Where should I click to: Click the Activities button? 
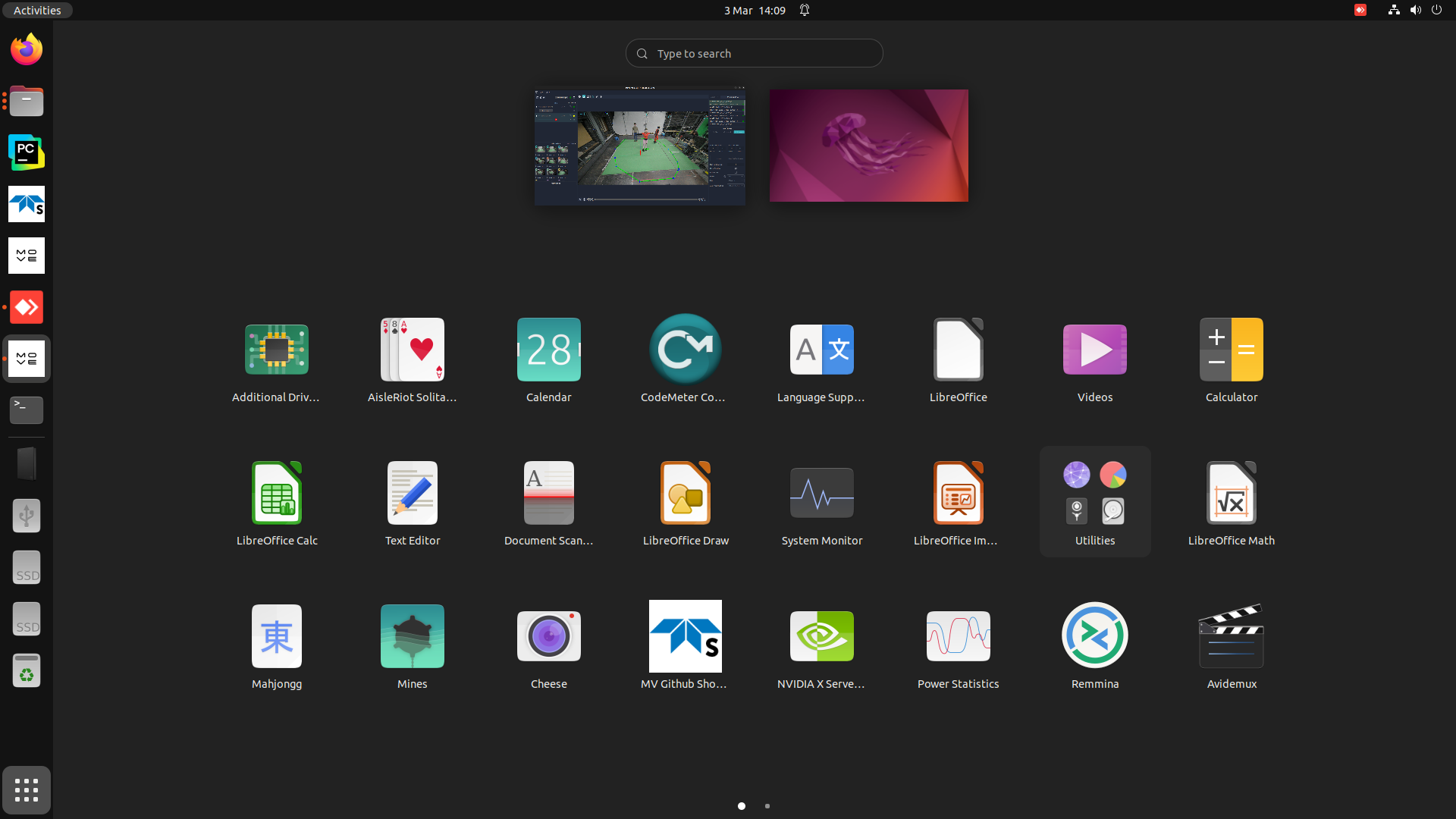[37, 10]
